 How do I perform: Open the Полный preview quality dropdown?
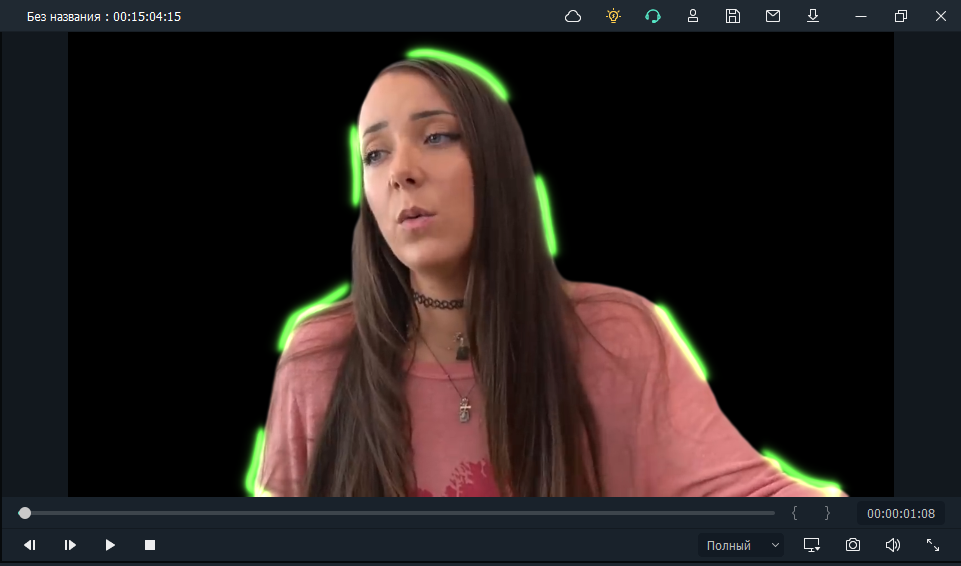740,545
